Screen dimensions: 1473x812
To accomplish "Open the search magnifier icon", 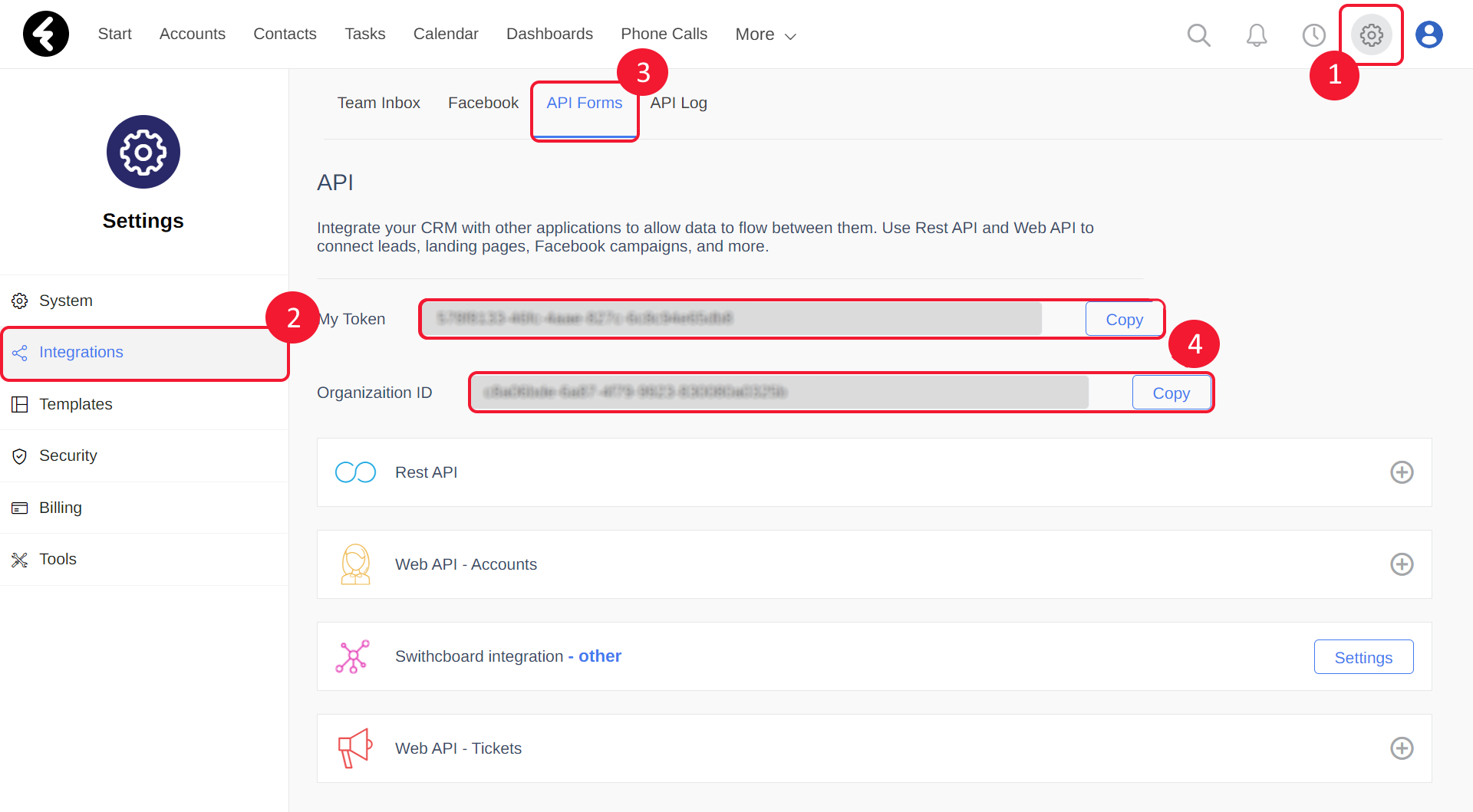I will (1198, 35).
